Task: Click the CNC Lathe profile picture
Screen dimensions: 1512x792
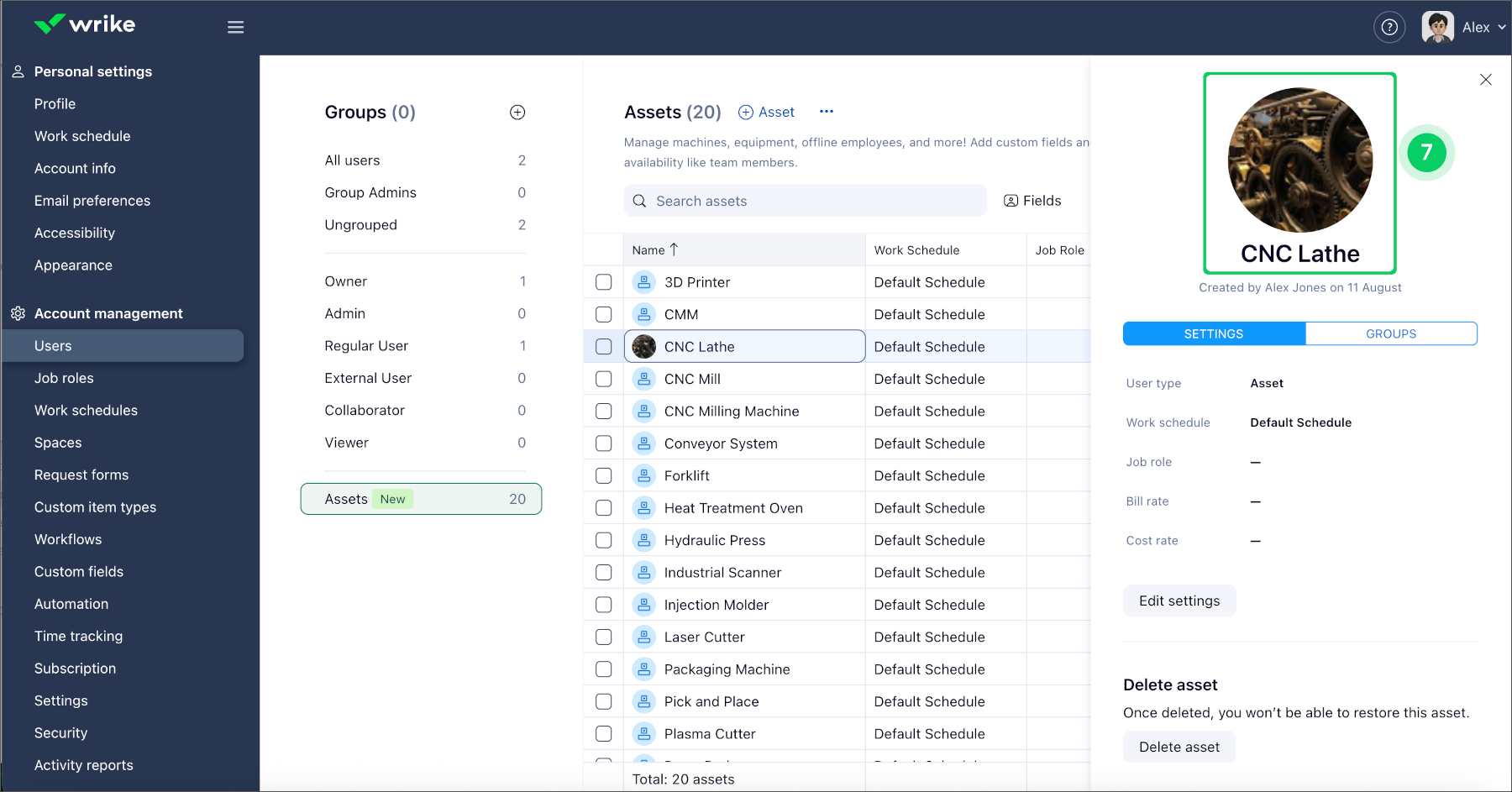Action: (1299, 160)
